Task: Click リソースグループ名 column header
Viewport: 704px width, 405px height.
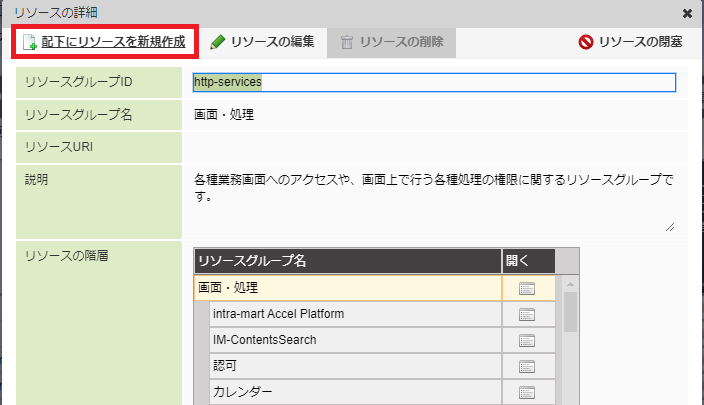Action: (x=348, y=261)
